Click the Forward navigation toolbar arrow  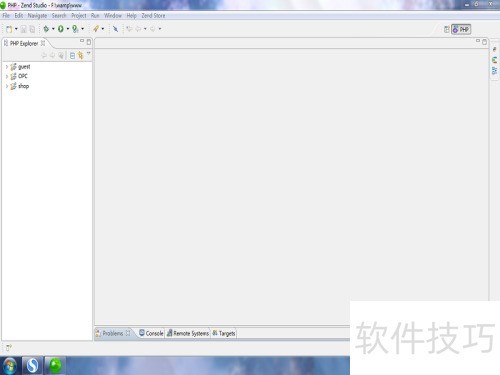153,29
